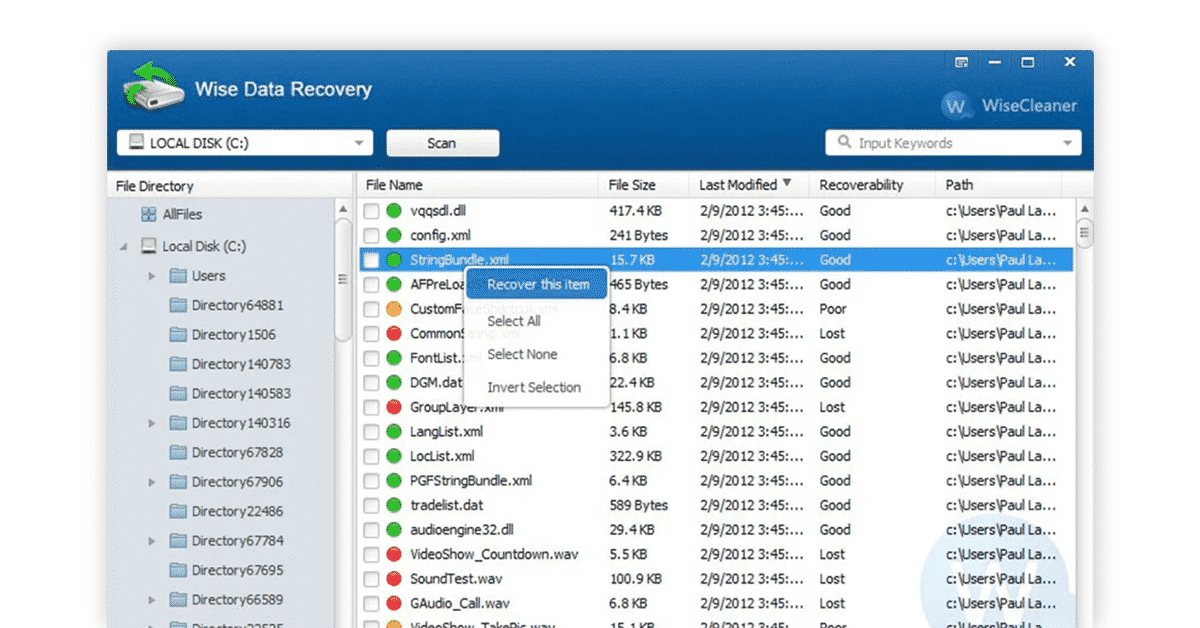
Task: Choose Invert Selection in context menu
Action: pos(534,387)
